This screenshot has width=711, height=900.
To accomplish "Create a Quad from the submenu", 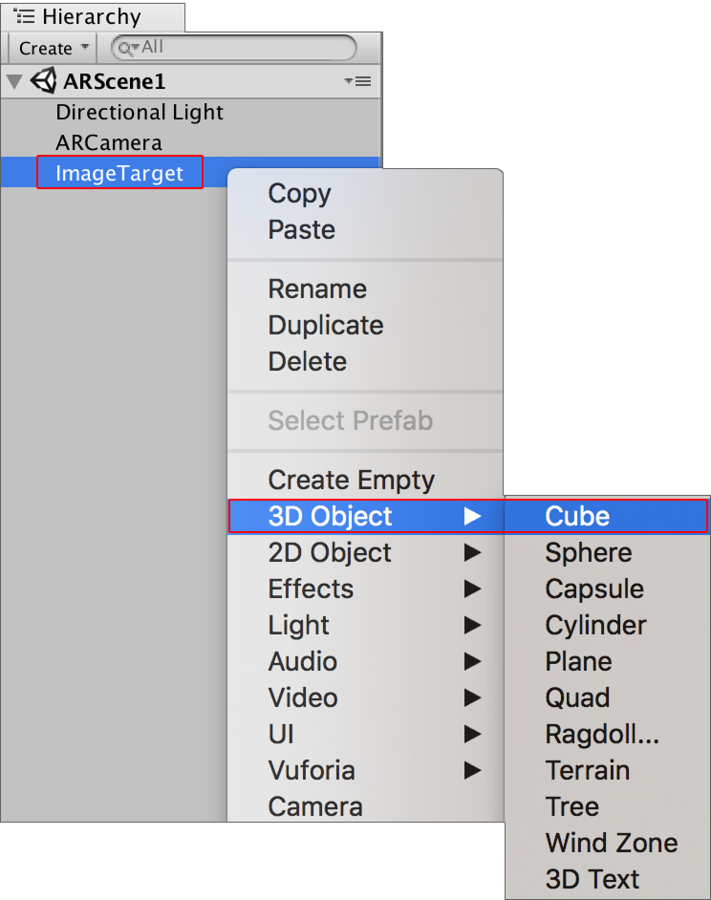I will (x=607, y=697).
